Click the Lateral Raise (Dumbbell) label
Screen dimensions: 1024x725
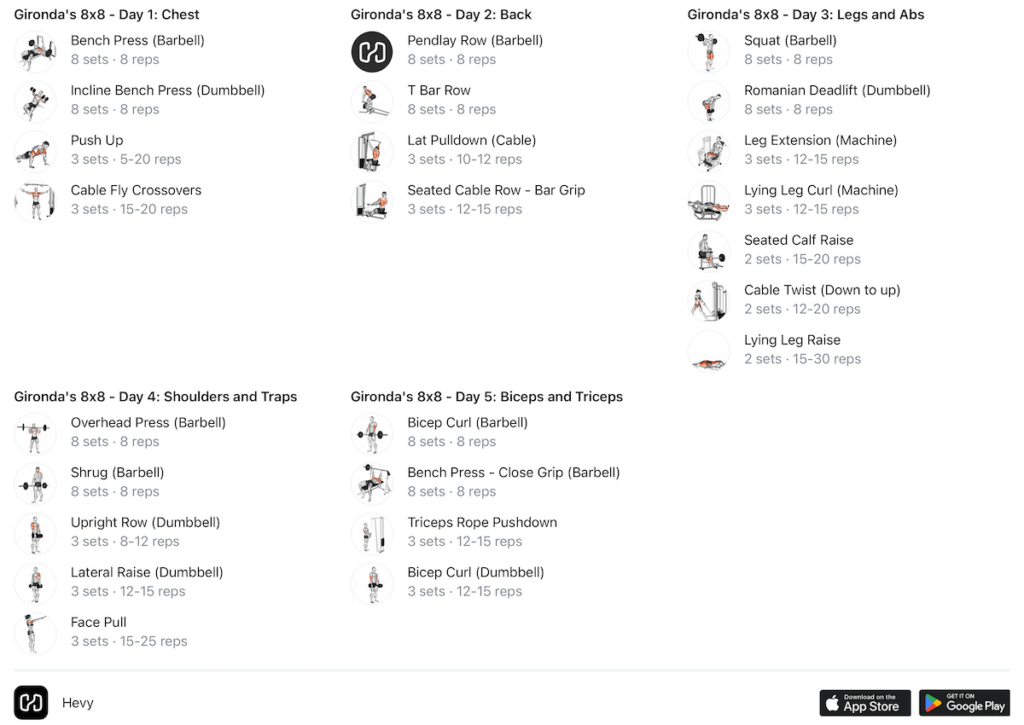tap(147, 572)
